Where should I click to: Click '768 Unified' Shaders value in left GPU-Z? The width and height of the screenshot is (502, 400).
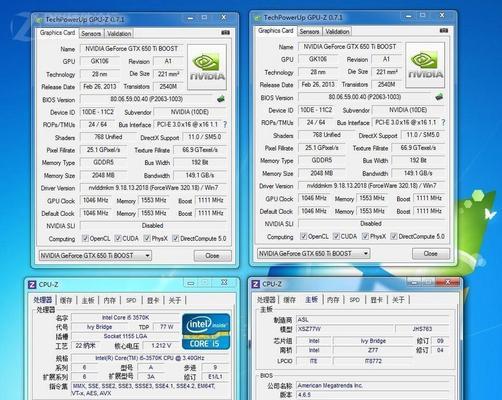108,137
